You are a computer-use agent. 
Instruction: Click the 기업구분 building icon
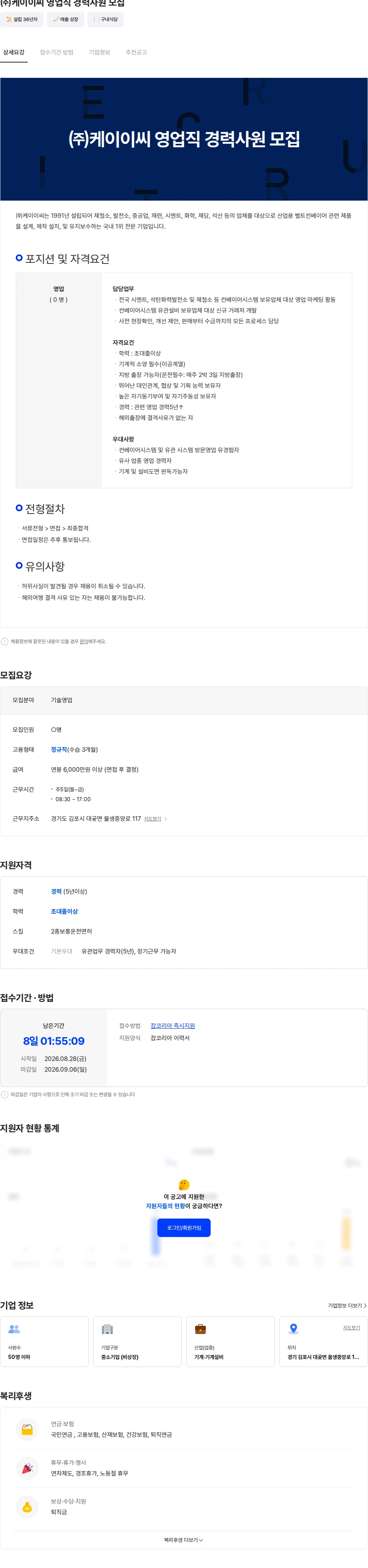click(x=107, y=1329)
